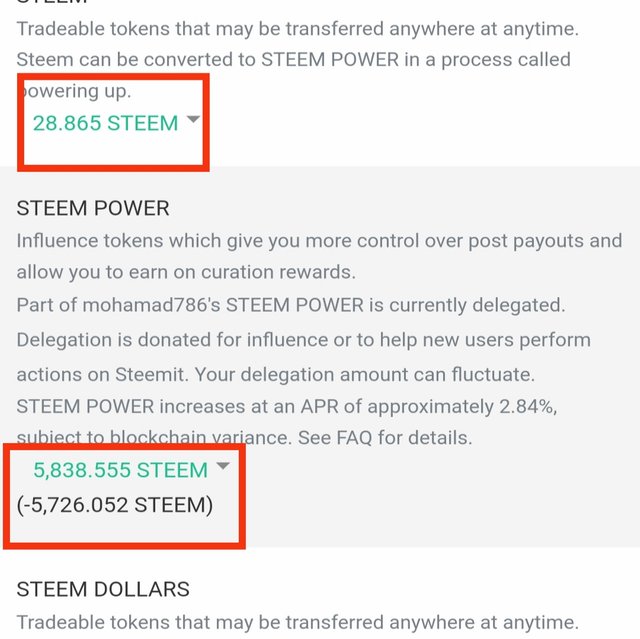The height and width of the screenshot is (639, 640).
Task: Expand the arrow next to 5,838.555 STEEM
Action: [223, 466]
